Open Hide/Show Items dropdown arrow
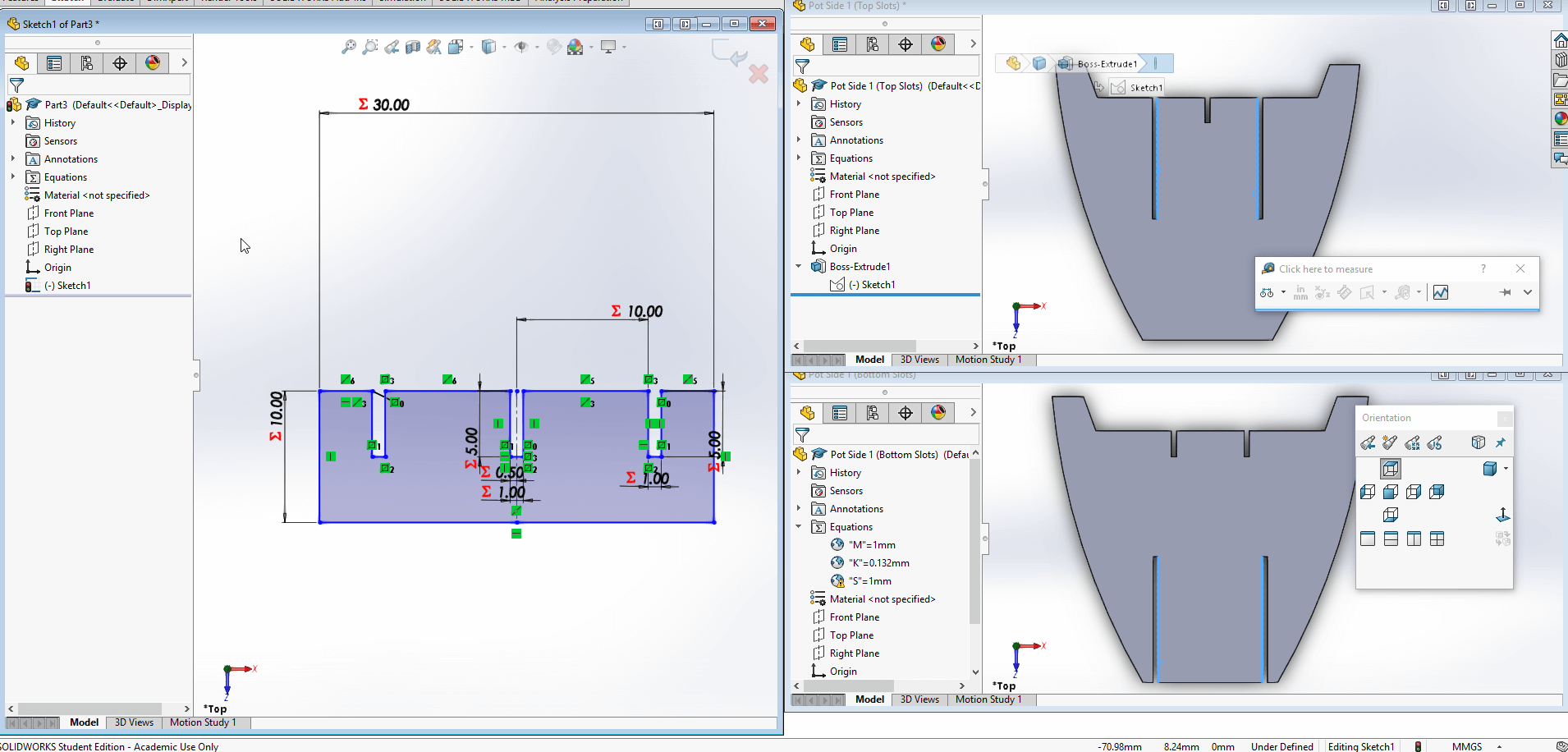The image size is (1568, 752). point(537,48)
